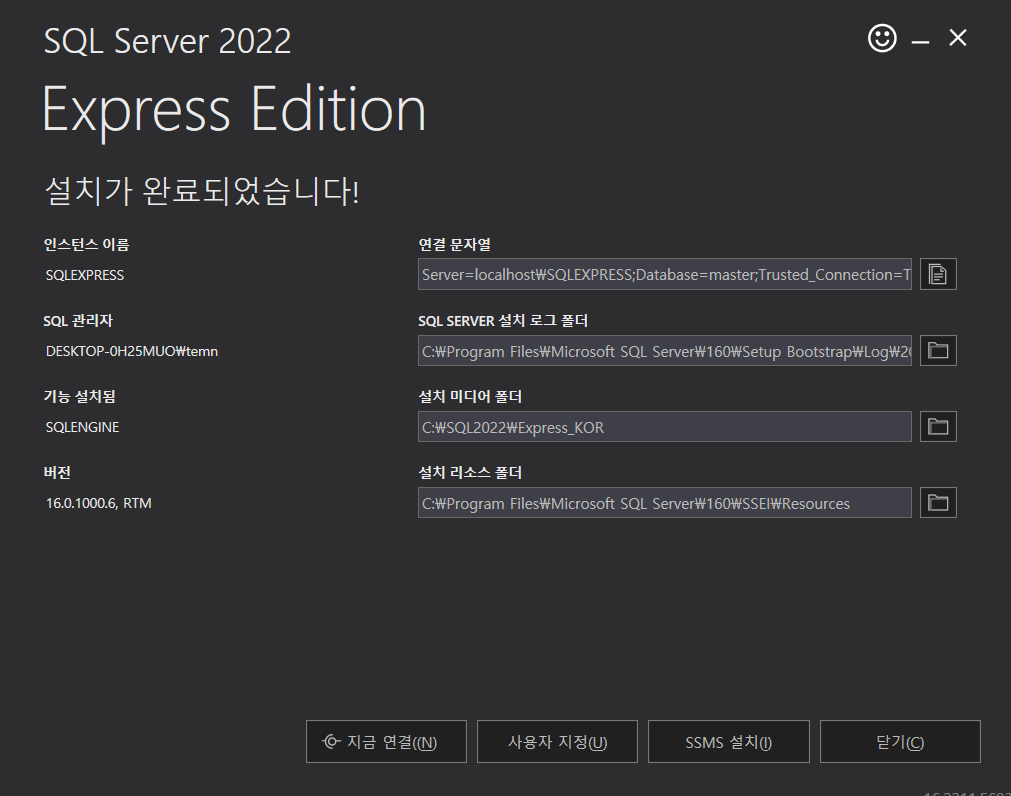Click the 기능 설치됨 label
Screen dimensions: 1011x796
[x=79, y=396]
